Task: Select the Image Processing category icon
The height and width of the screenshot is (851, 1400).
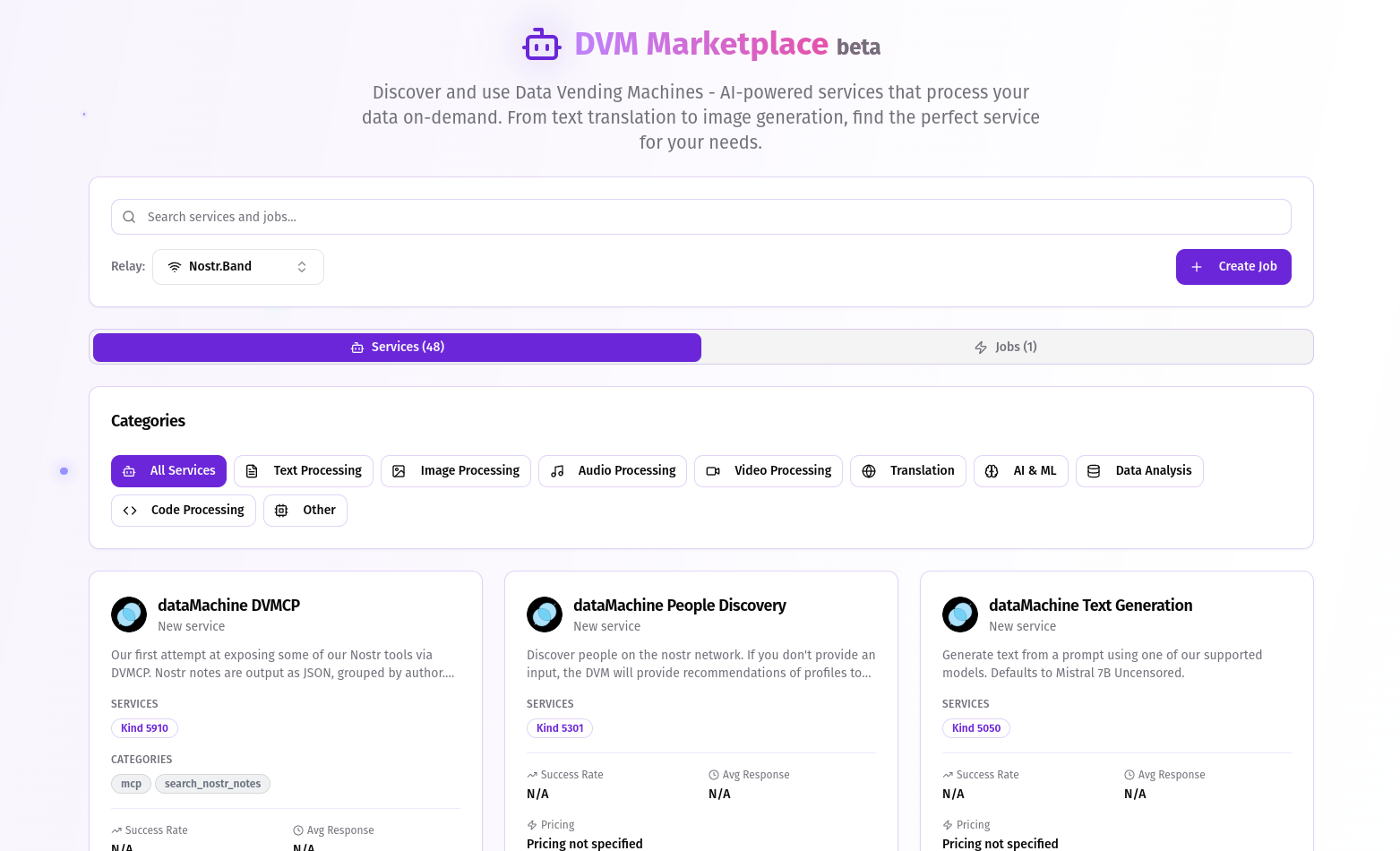Action: click(399, 471)
